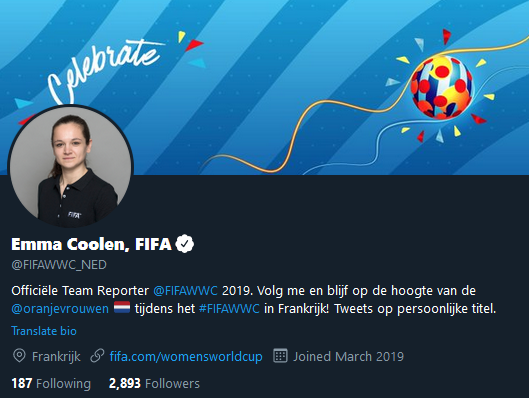This screenshot has height=398, width=529.
Task: Open the blue Celebrate header image
Action: [x=264, y=87]
